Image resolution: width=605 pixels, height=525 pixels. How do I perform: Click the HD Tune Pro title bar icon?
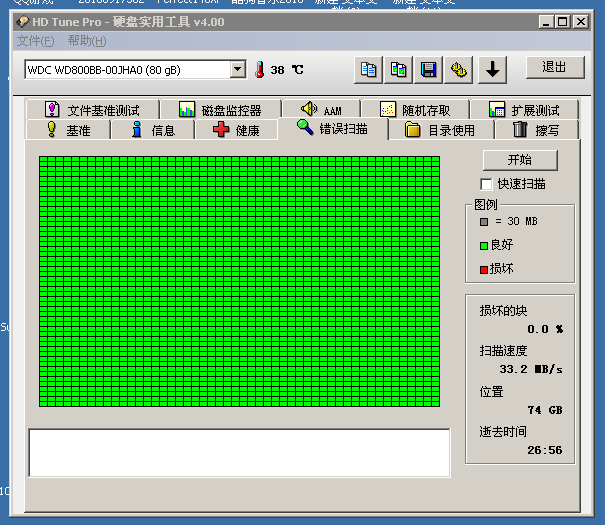point(22,22)
